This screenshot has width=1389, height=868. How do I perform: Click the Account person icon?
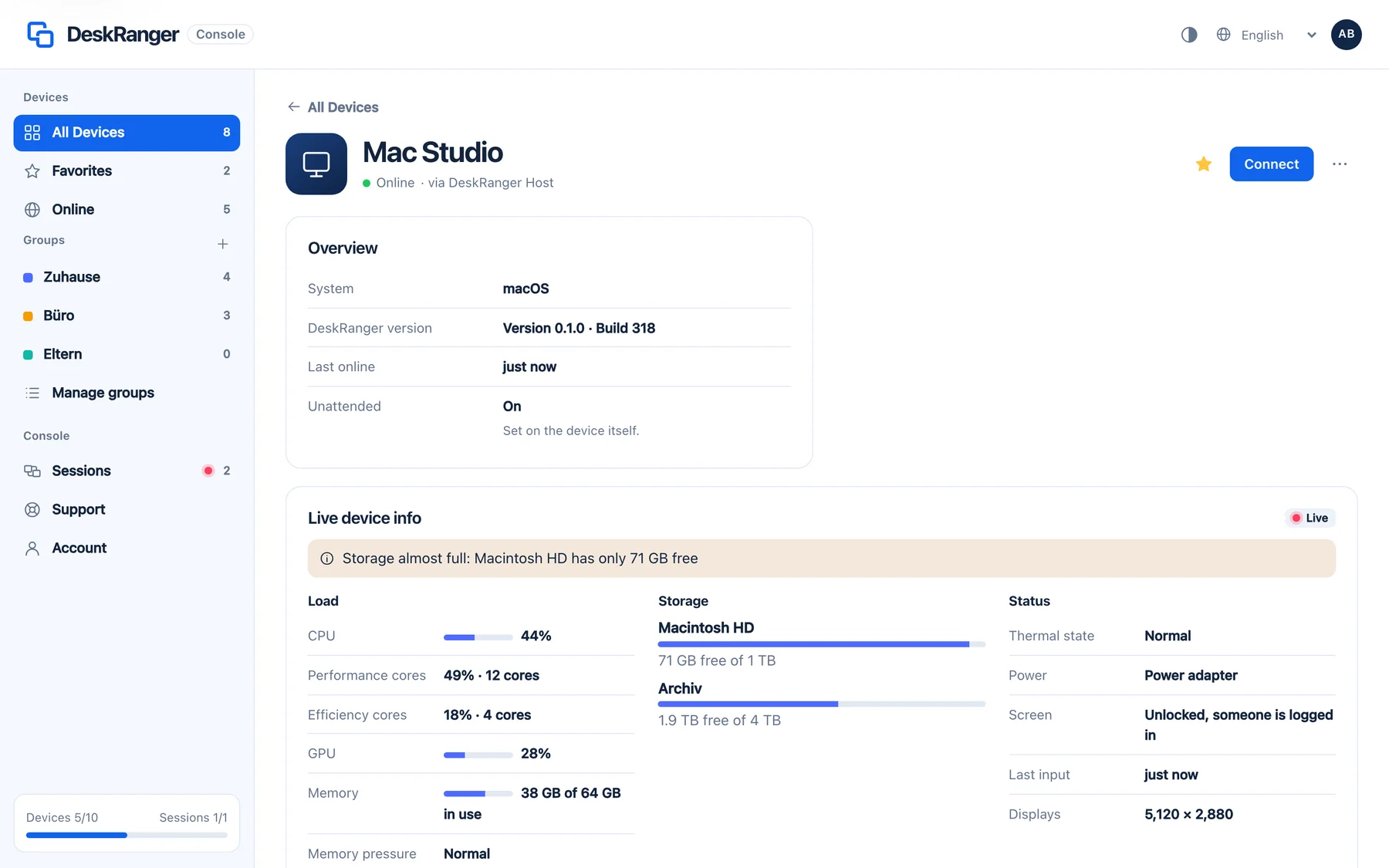click(32, 548)
